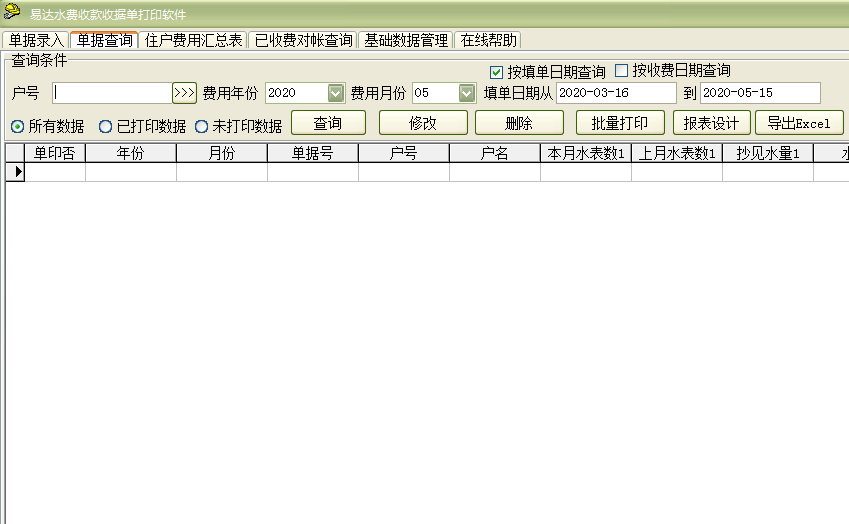The image size is (849, 524).
Task: Select 未打印数据 radio option
Action: pos(201,127)
